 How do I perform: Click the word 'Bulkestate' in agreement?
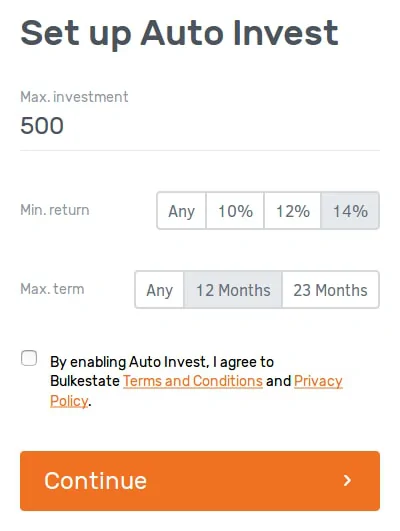pos(85,381)
